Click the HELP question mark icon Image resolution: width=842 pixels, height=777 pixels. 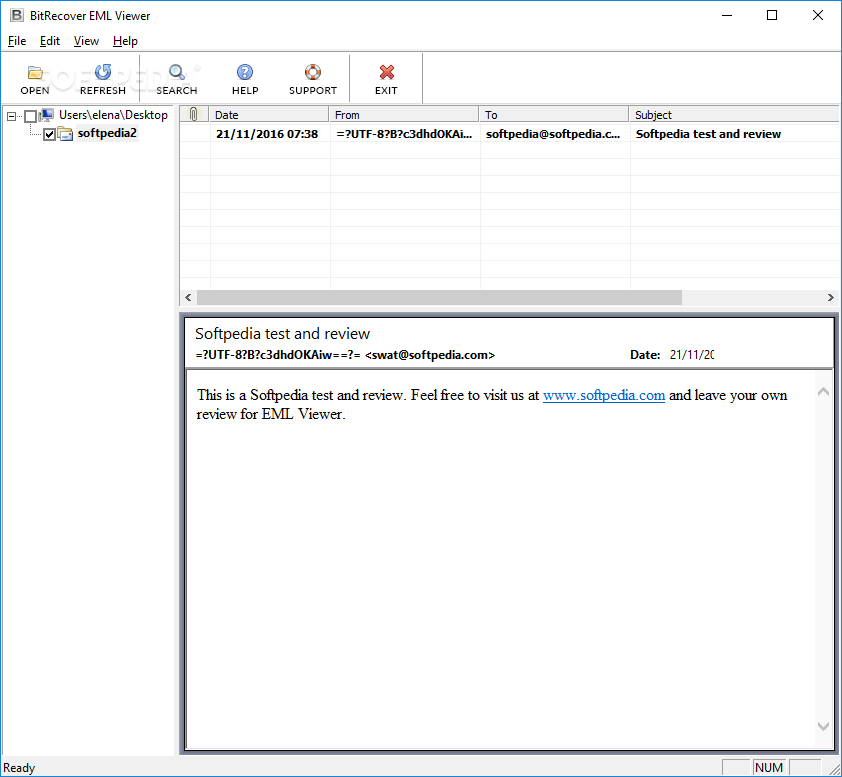coord(245,72)
